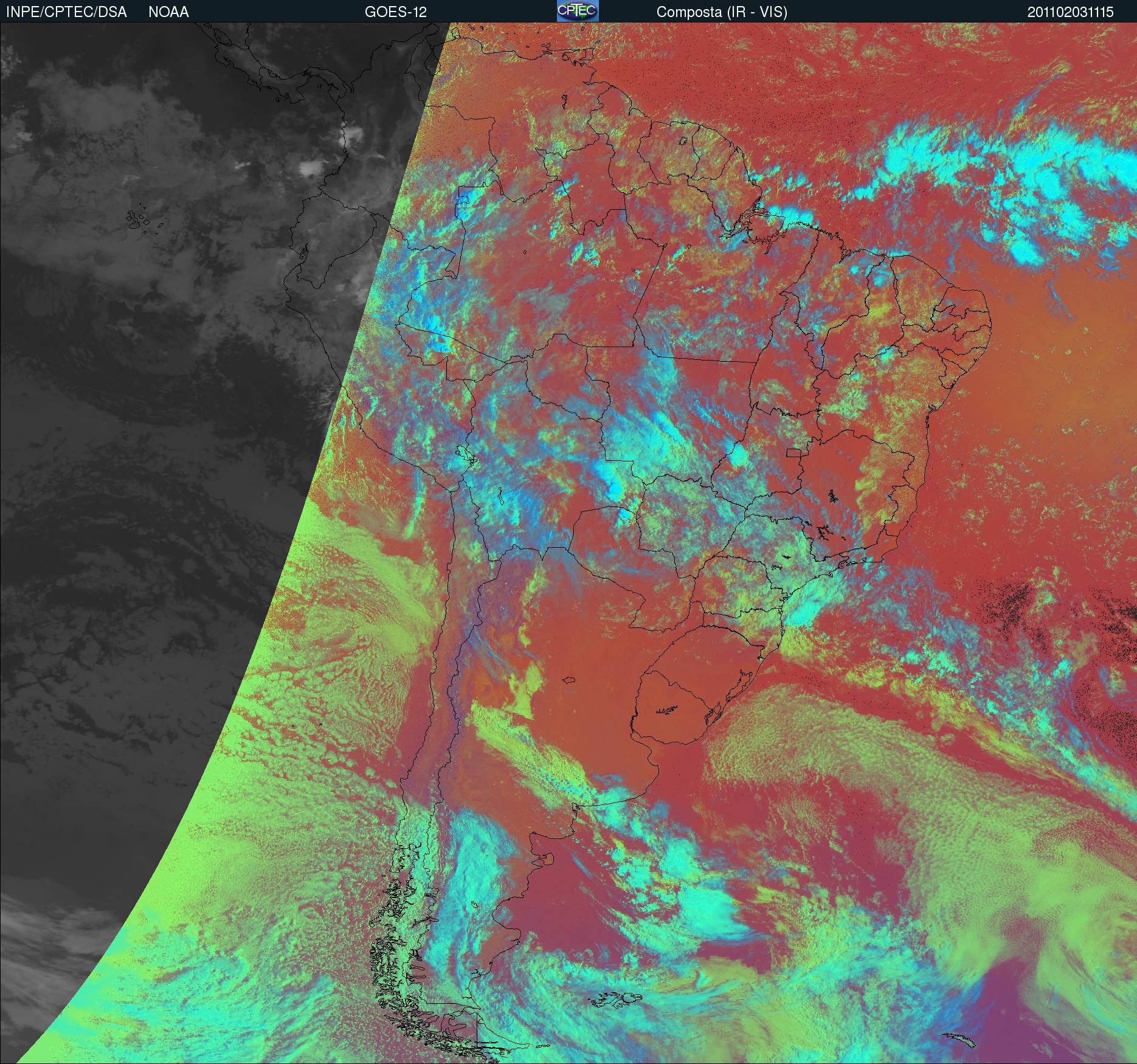Select the timestamp 201102031115
Image resolution: width=1137 pixels, height=1064 pixels.
1071,12
